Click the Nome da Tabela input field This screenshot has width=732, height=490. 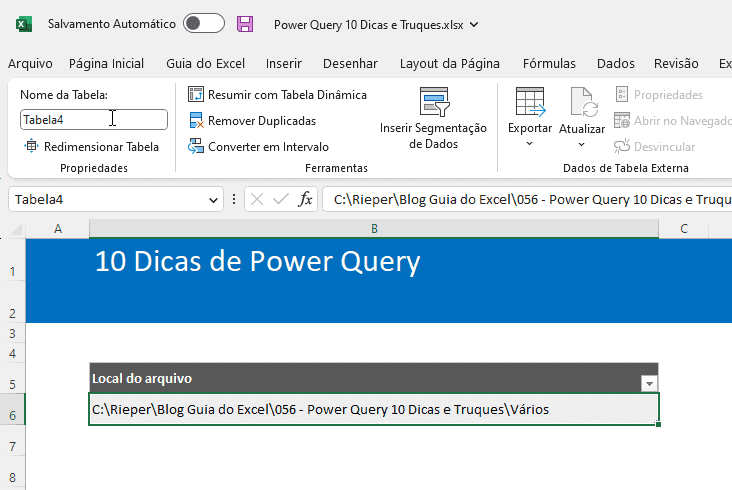[93, 119]
